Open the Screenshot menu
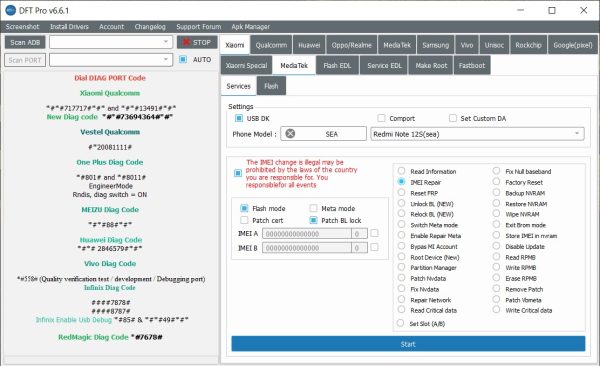600x366 pixels. click(x=22, y=27)
